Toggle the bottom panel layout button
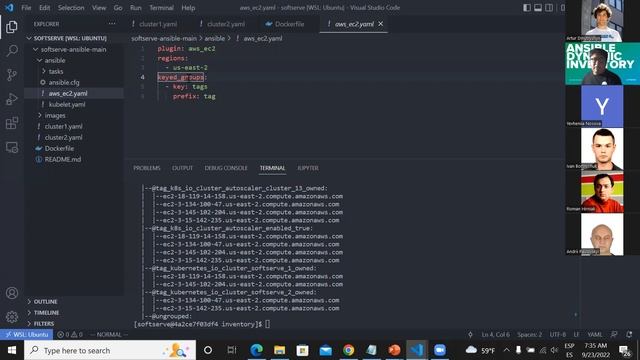 click(538, 7)
